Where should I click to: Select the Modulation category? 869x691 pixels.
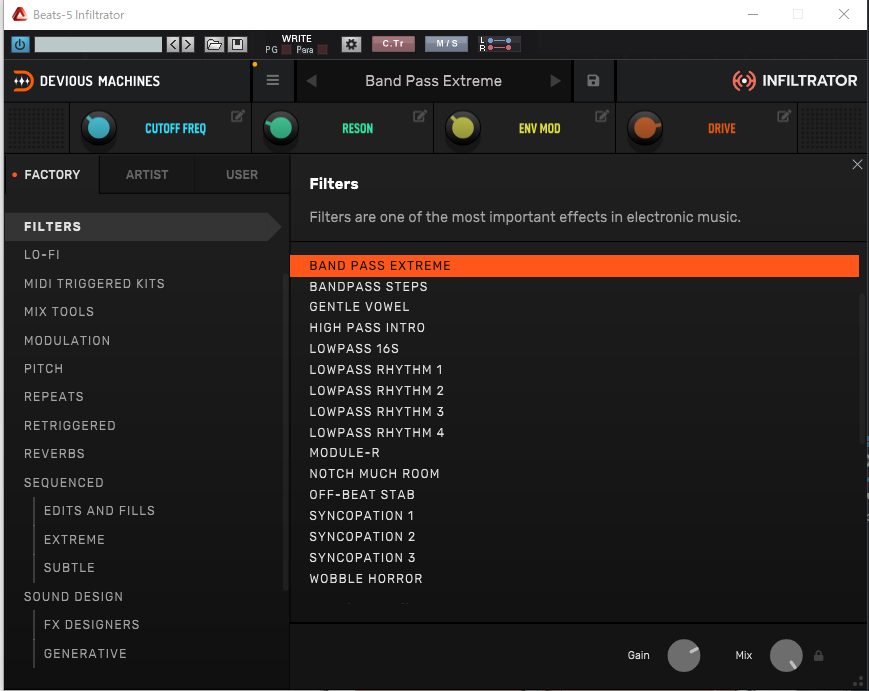(x=67, y=341)
